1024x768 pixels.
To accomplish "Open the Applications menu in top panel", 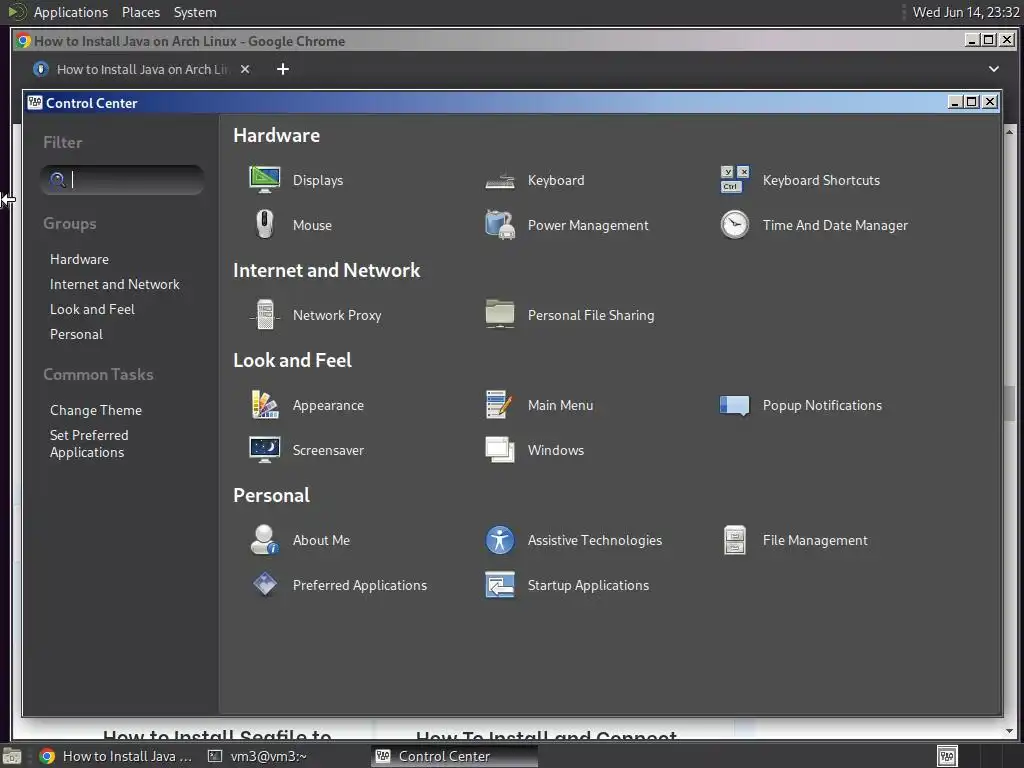I will 71,12.
